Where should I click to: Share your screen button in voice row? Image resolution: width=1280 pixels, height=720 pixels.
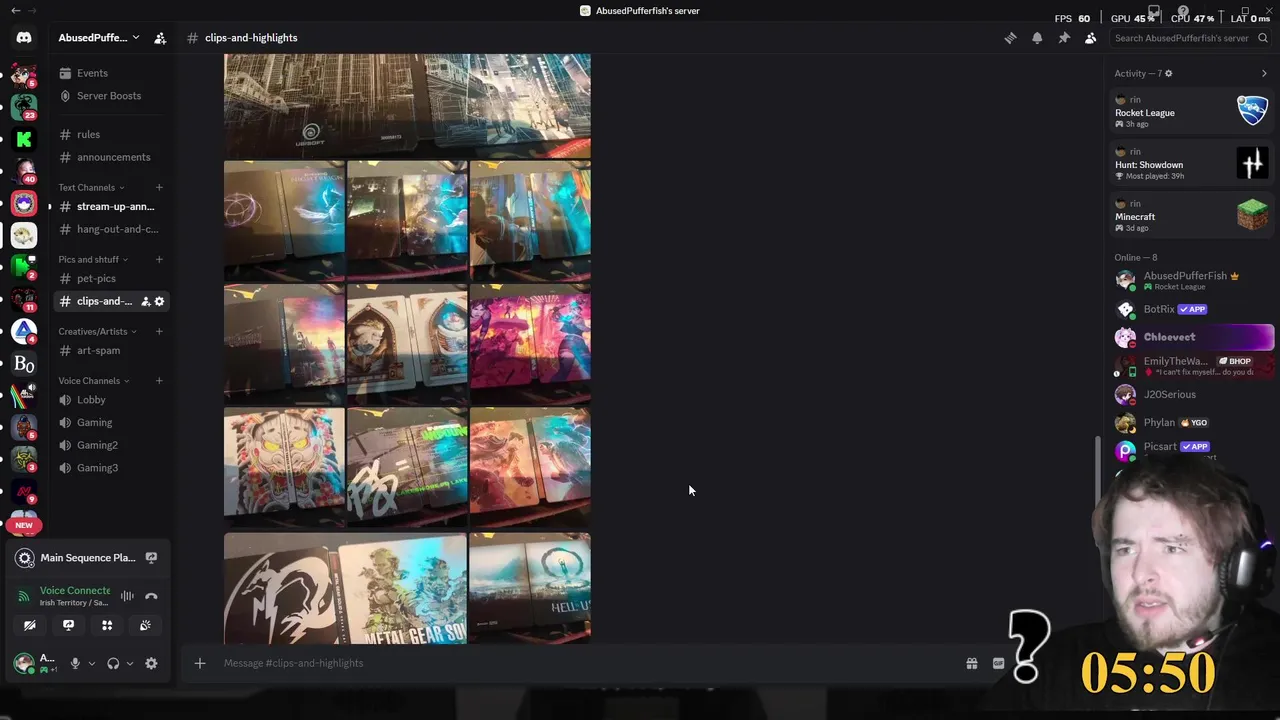click(68, 625)
